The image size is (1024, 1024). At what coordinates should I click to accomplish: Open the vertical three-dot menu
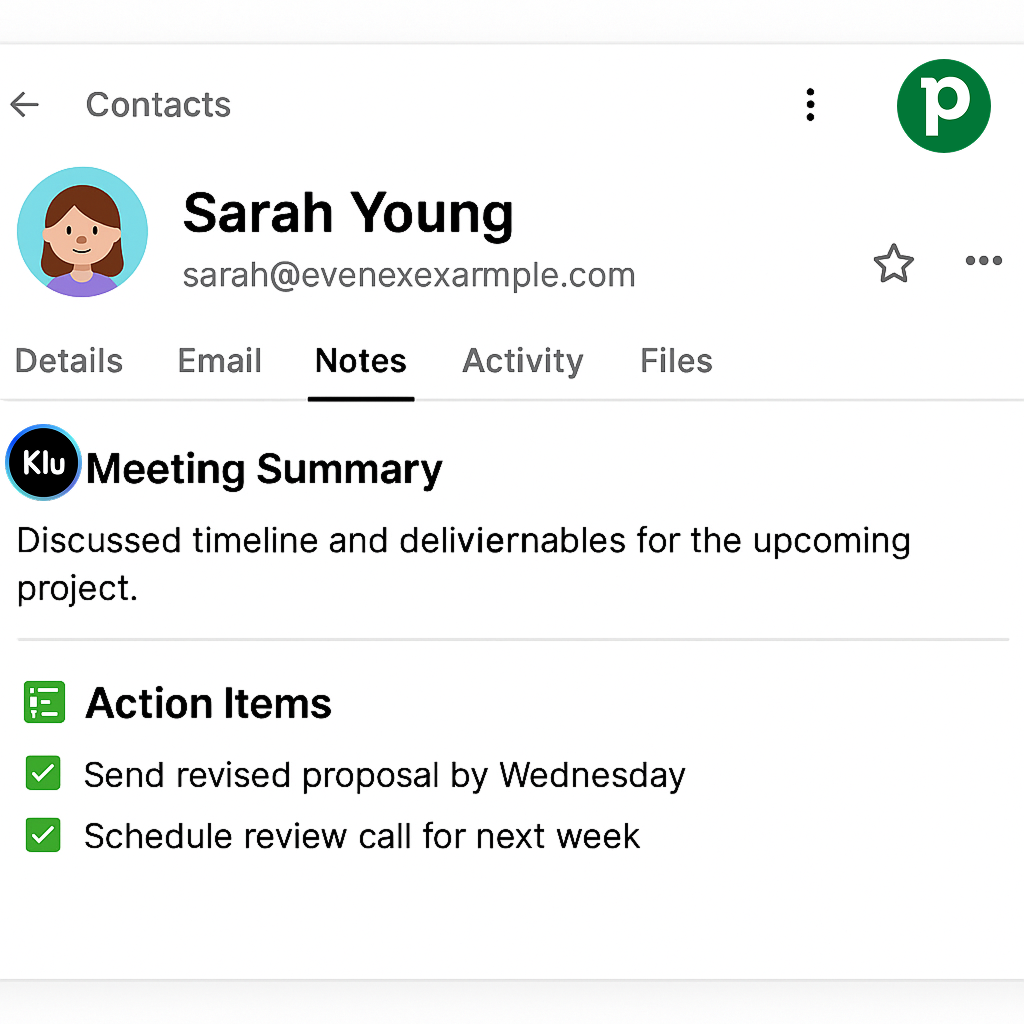click(x=810, y=104)
